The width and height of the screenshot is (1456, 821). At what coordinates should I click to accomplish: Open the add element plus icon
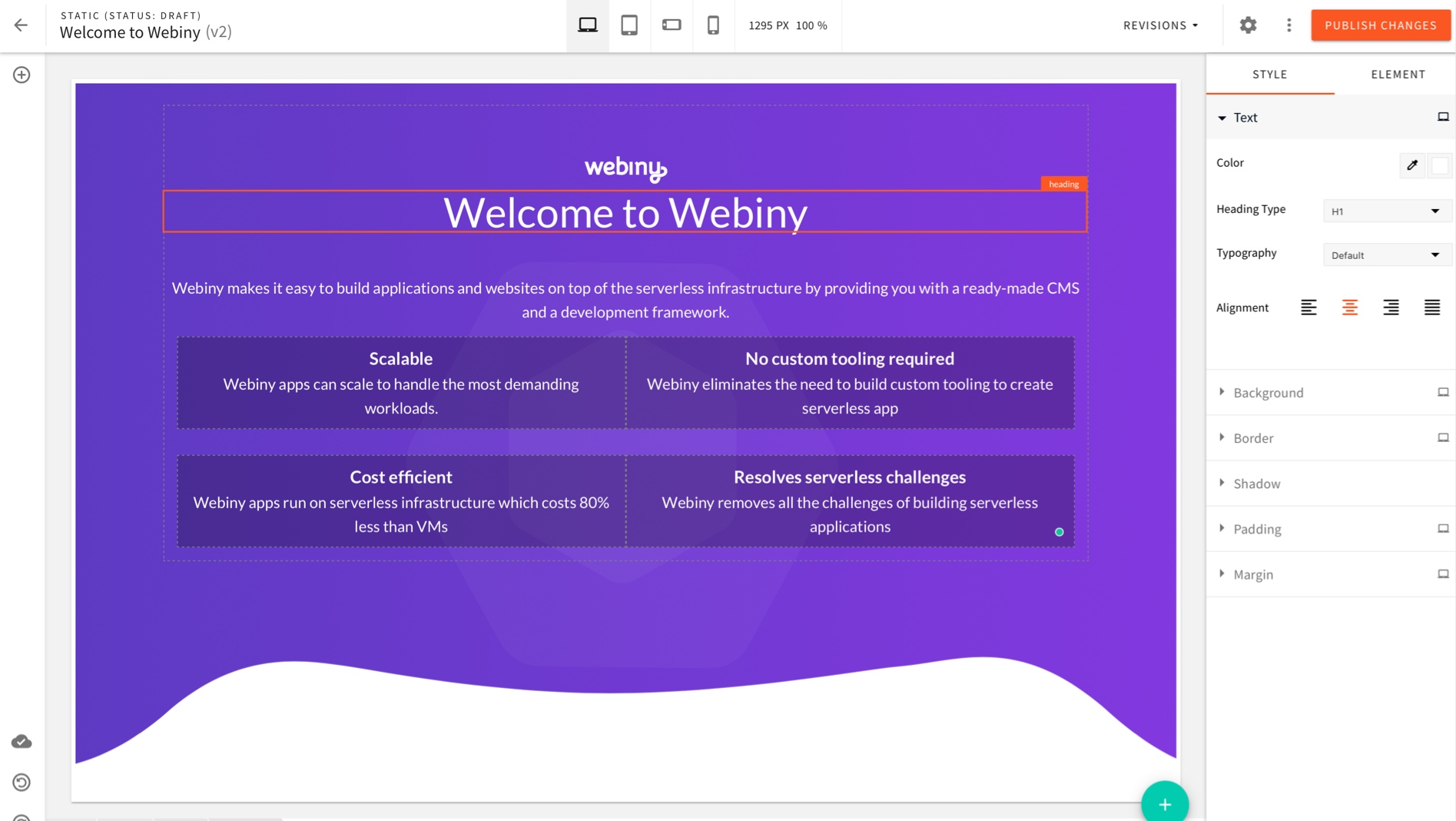(x=21, y=75)
